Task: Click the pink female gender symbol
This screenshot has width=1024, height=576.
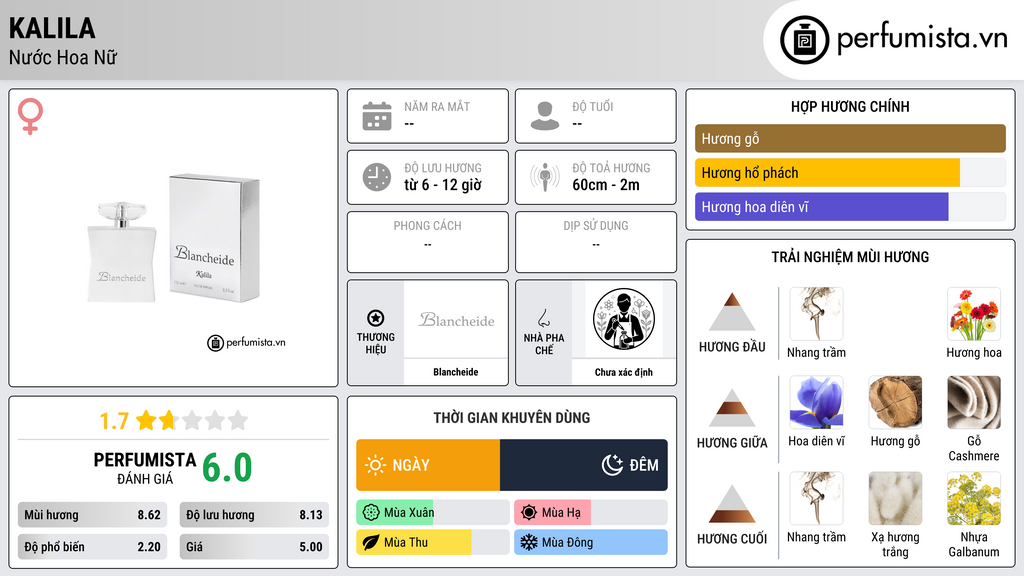Action: coord(30,116)
